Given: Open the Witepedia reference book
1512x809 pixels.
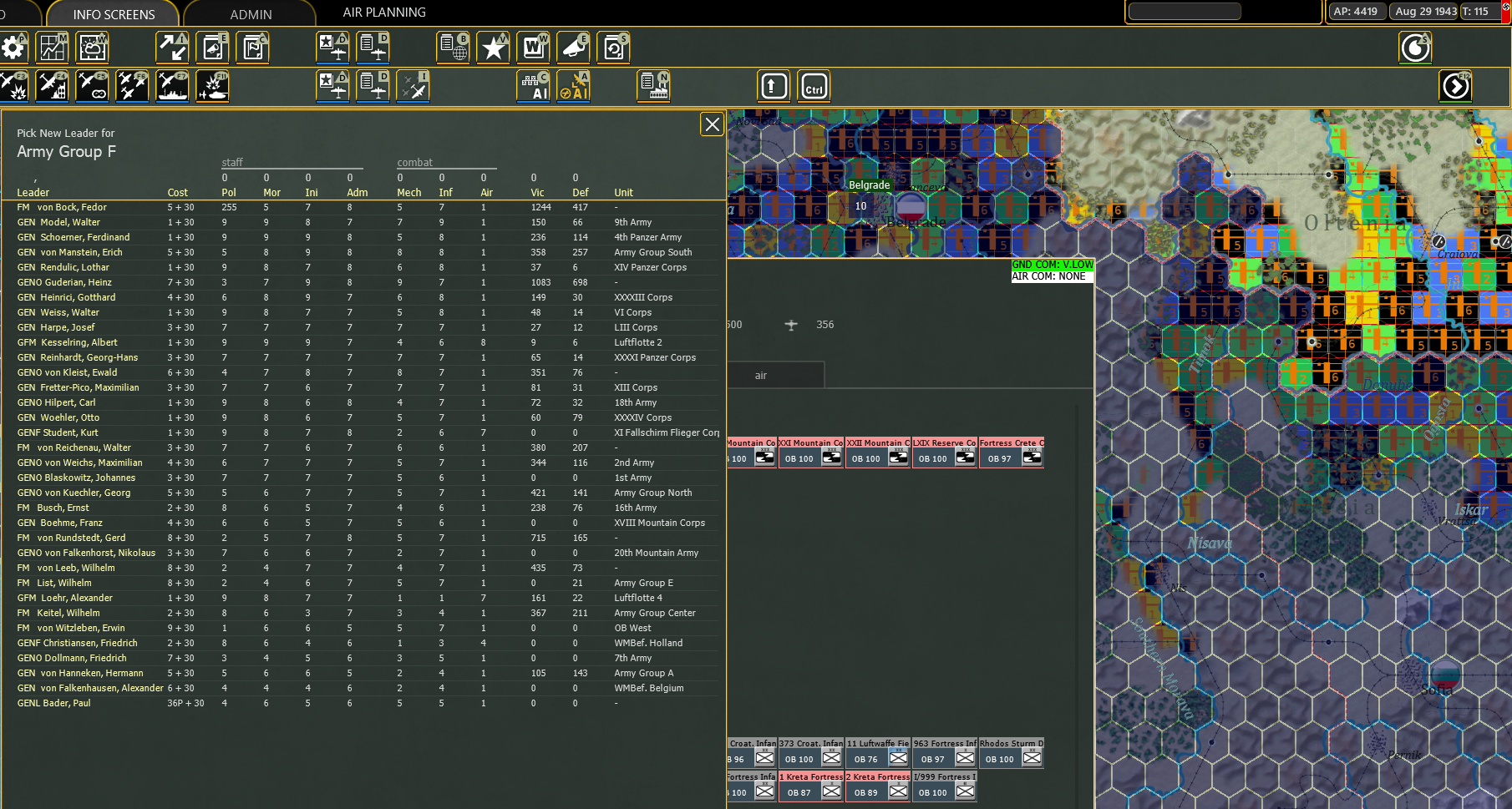Looking at the screenshot, I should (x=532, y=48).
